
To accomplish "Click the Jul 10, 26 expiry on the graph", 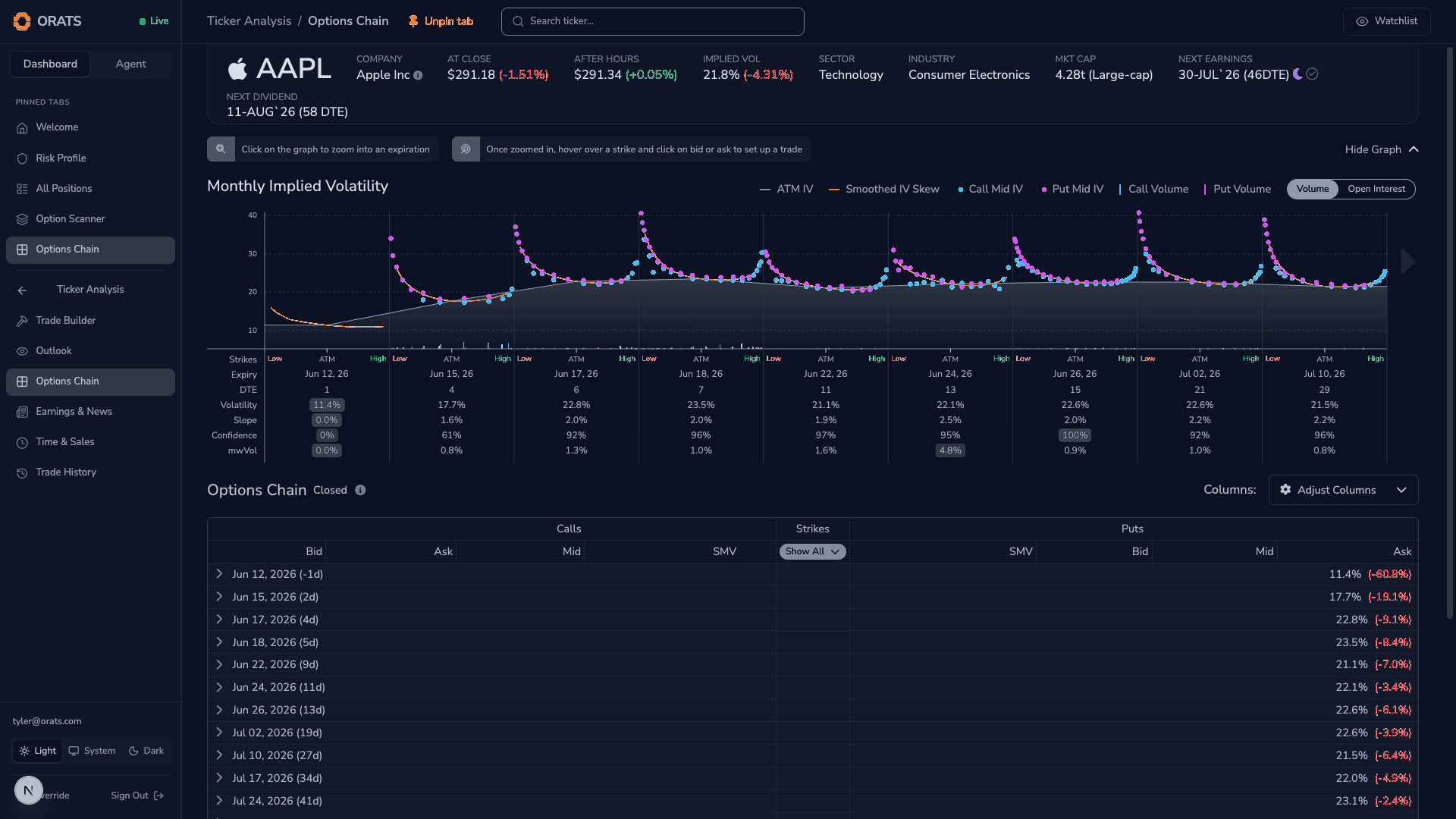I will tap(1324, 374).
